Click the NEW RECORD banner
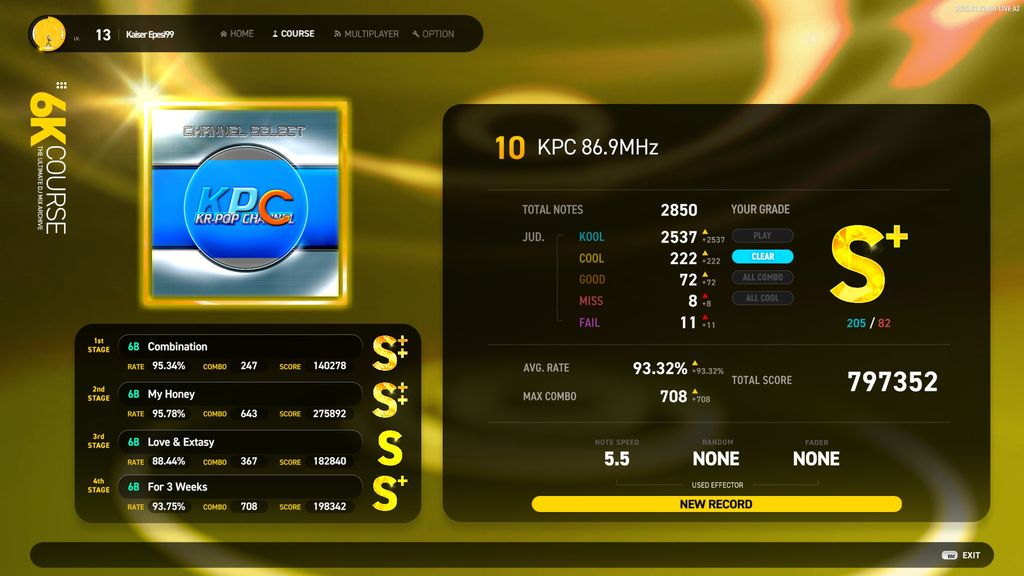Viewport: 1024px width, 576px height. tap(716, 504)
